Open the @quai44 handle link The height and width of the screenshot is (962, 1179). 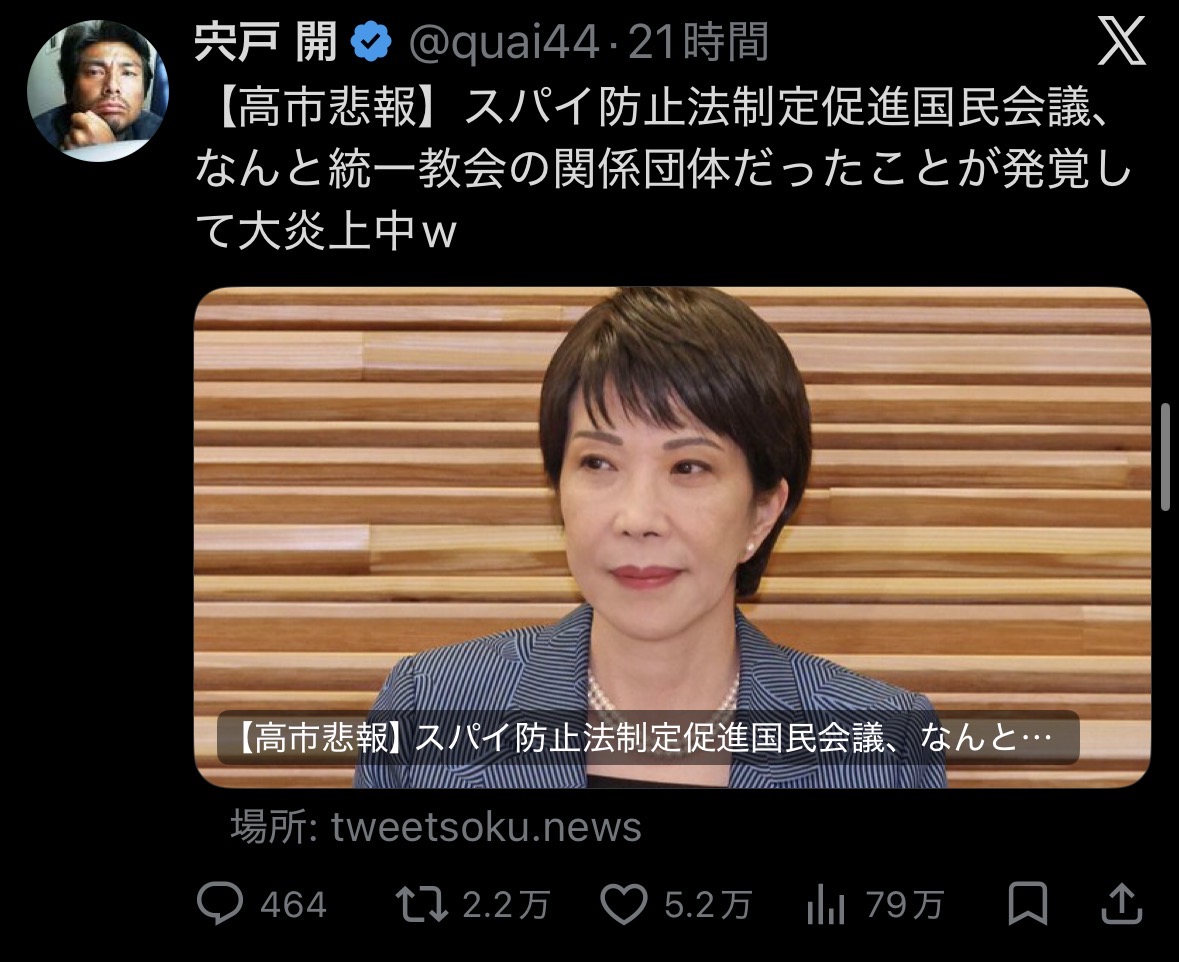point(504,42)
